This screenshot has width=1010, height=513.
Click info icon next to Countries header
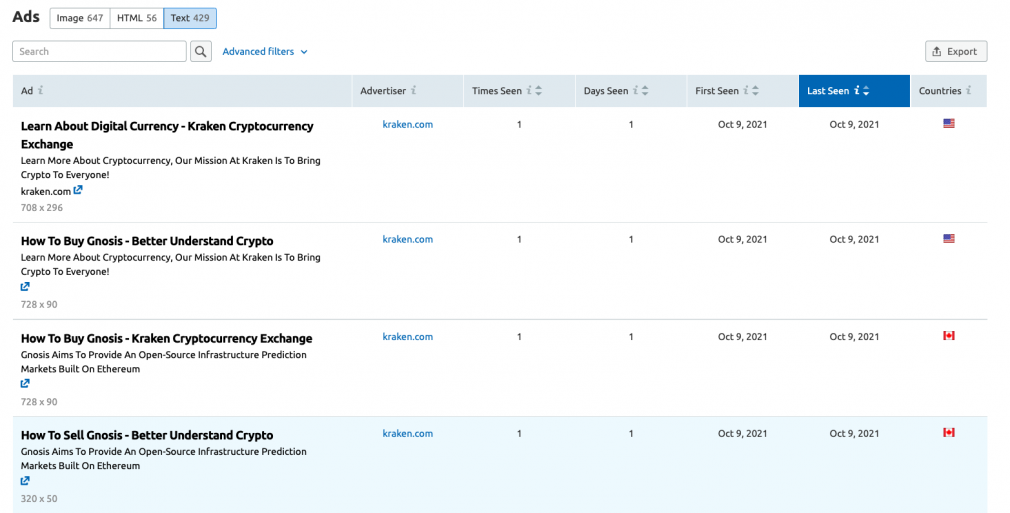pyautogui.click(x=968, y=90)
